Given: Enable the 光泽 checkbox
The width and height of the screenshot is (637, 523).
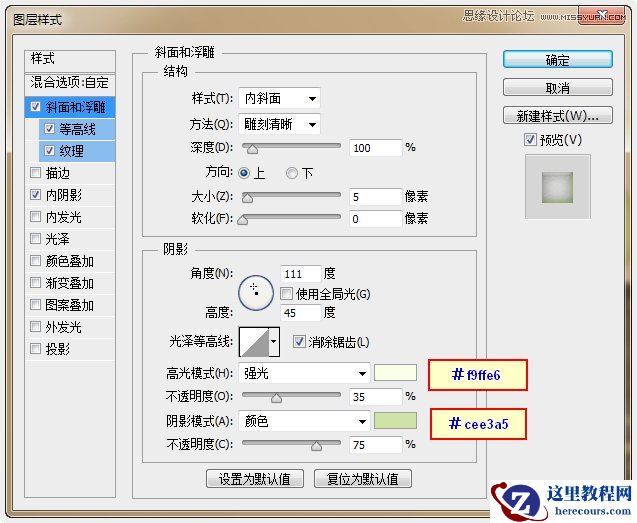Looking at the screenshot, I should click(x=35, y=239).
